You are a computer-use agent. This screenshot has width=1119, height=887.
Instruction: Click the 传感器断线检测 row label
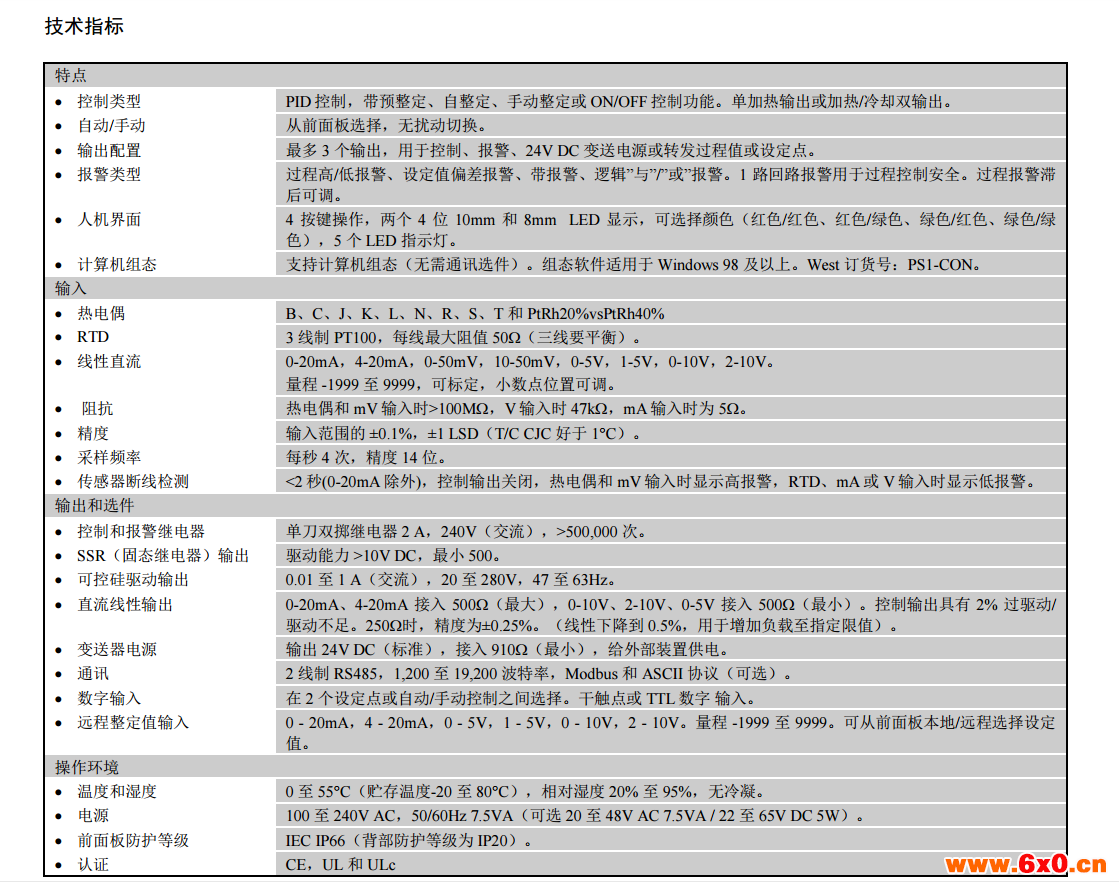tap(133, 481)
